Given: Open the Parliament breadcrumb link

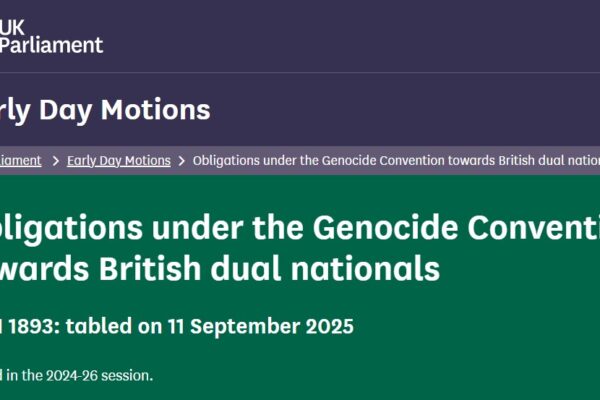Looking at the screenshot, I should click(x=20, y=160).
